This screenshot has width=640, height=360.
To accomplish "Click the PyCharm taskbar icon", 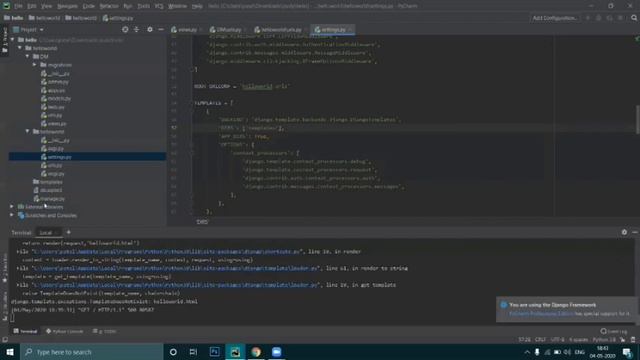I will pyautogui.click(x=235, y=352).
